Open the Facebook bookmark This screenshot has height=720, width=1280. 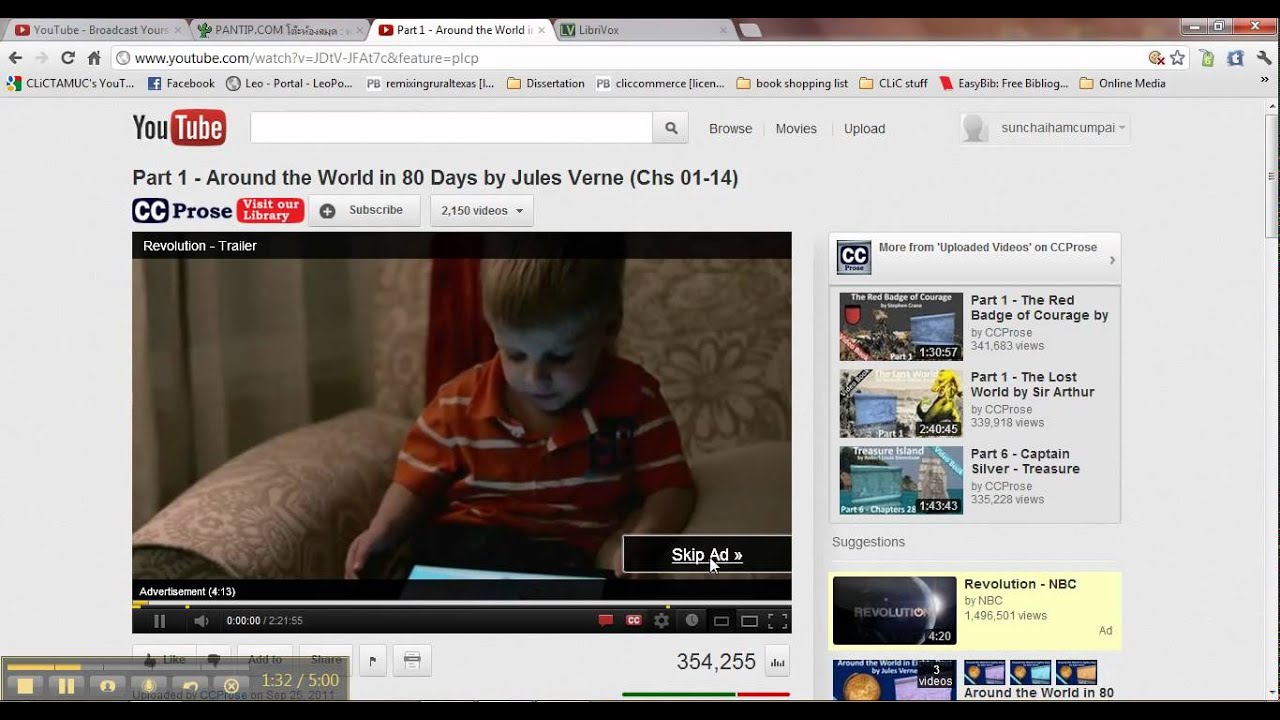pyautogui.click(x=181, y=84)
